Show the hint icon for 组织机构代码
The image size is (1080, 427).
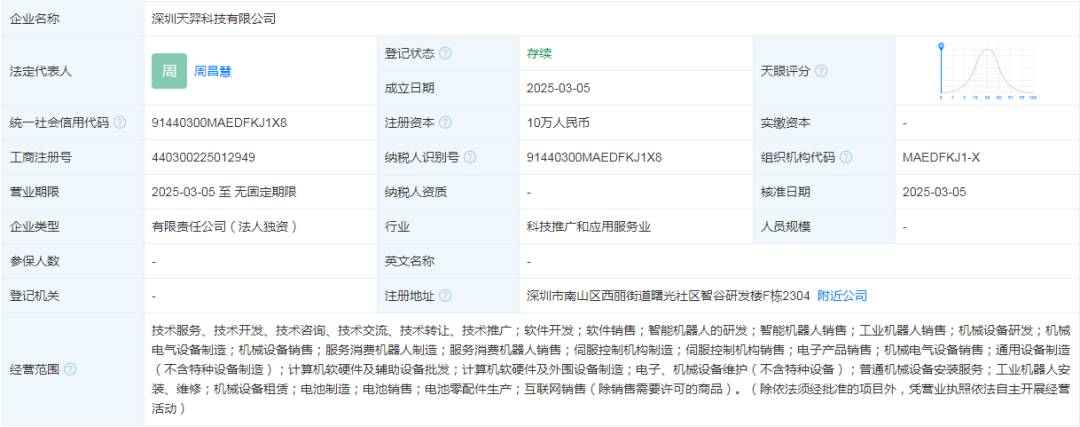pyautogui.click(x=846, y=157)
